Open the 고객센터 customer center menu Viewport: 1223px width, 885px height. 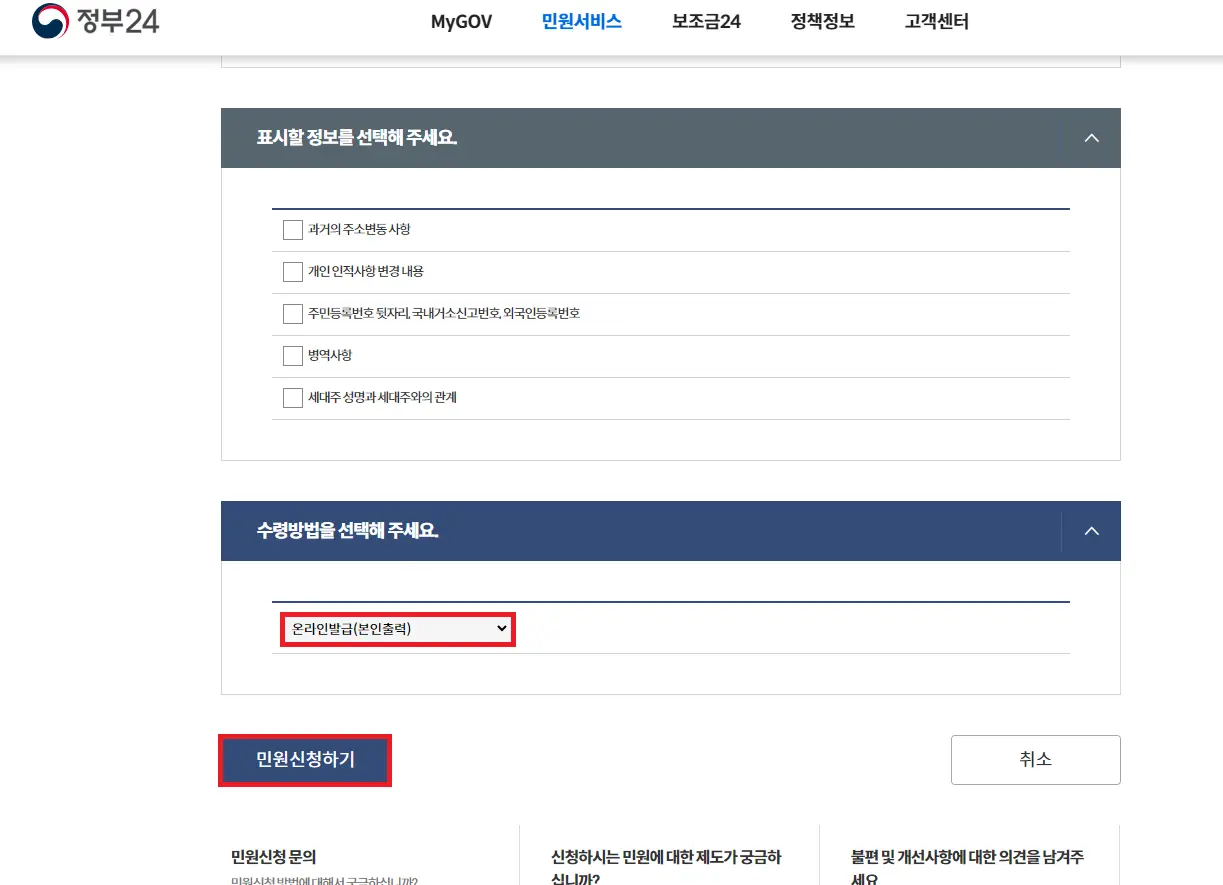click(x=935, y=20)
